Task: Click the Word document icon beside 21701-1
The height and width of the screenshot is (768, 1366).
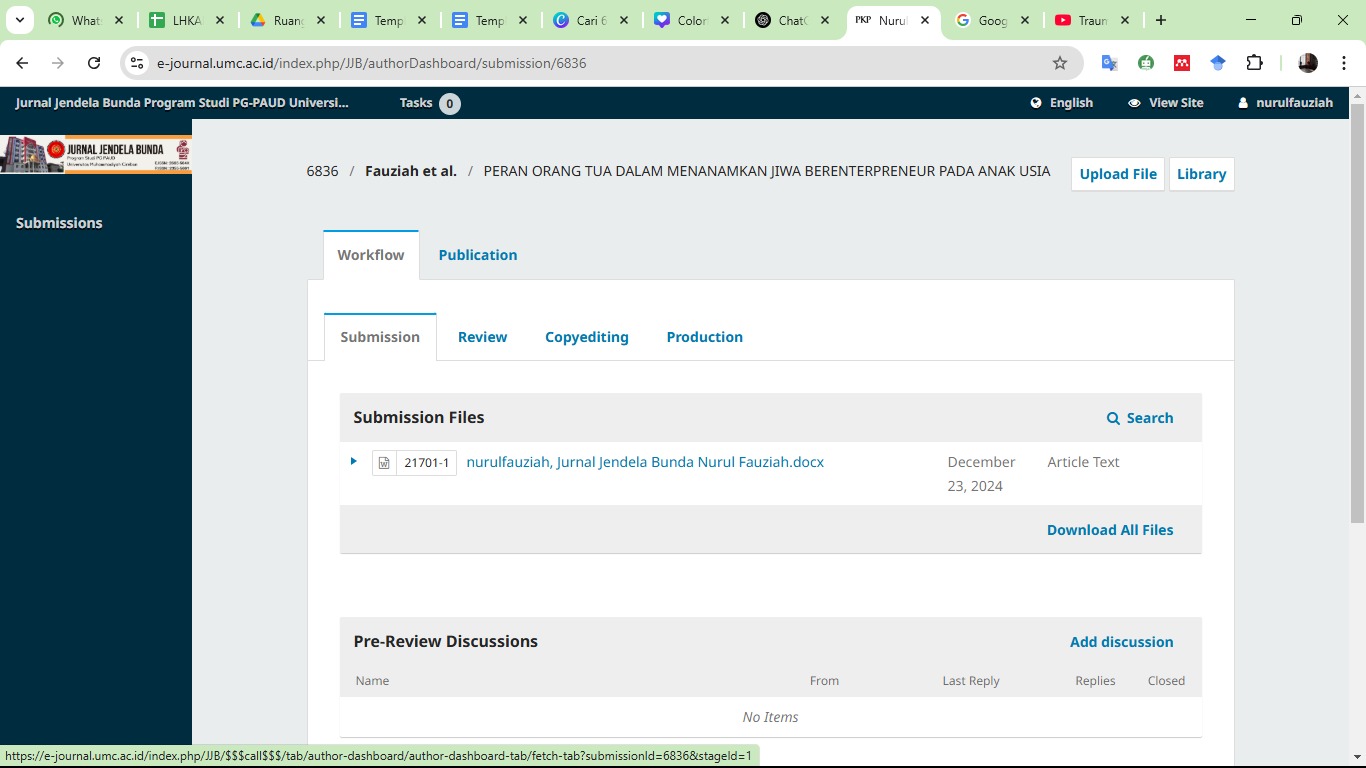Action: click(x=384, y=463)
